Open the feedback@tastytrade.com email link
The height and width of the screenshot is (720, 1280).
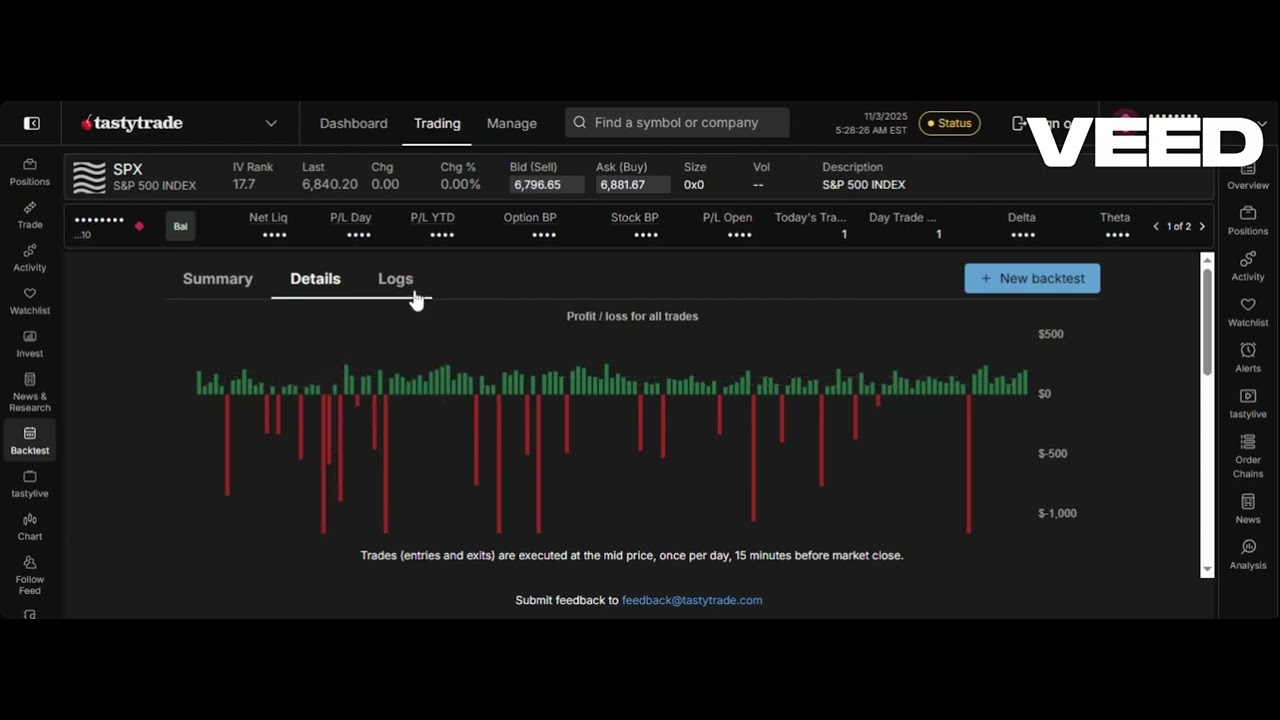point(692,600)
